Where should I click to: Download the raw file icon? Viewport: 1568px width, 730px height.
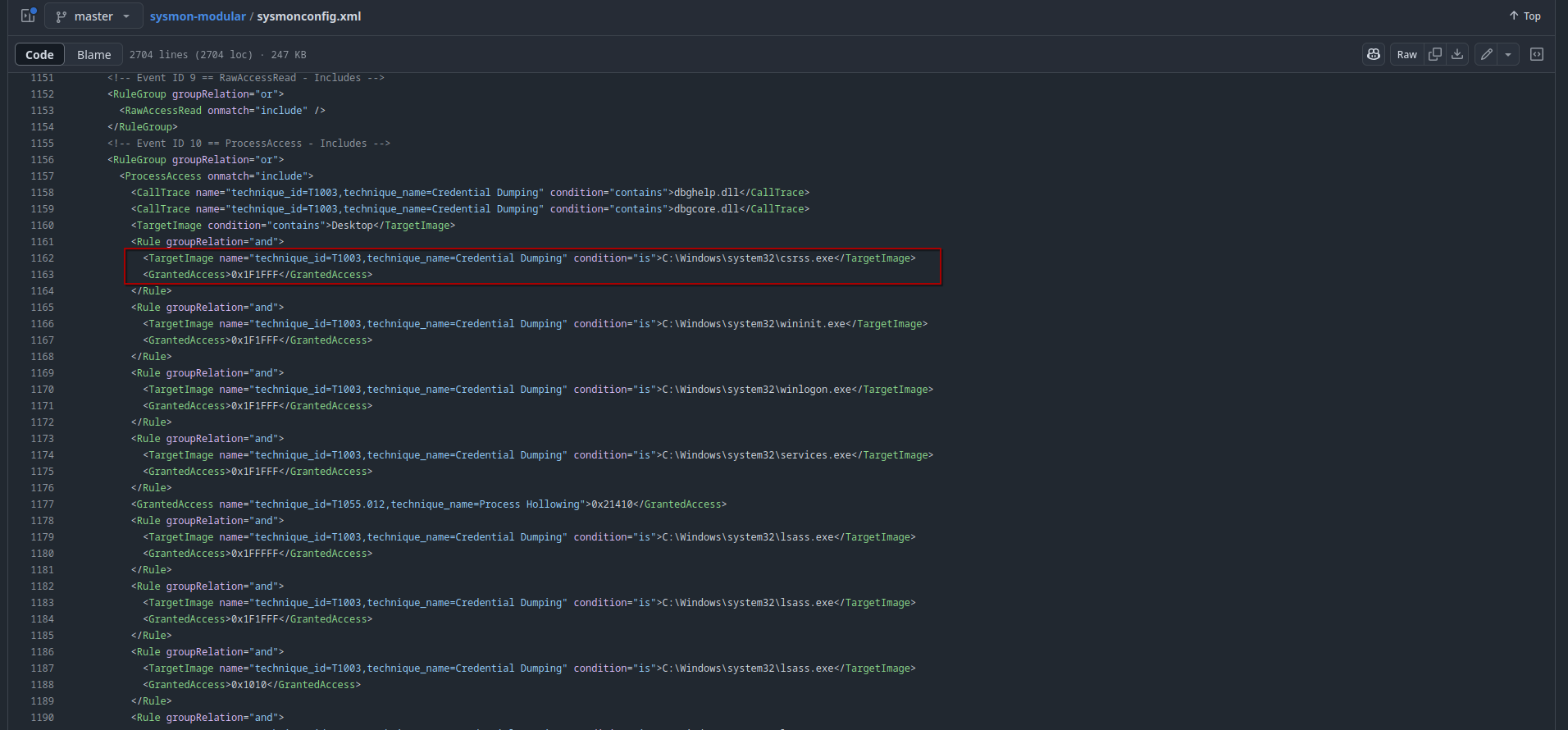1457,54
